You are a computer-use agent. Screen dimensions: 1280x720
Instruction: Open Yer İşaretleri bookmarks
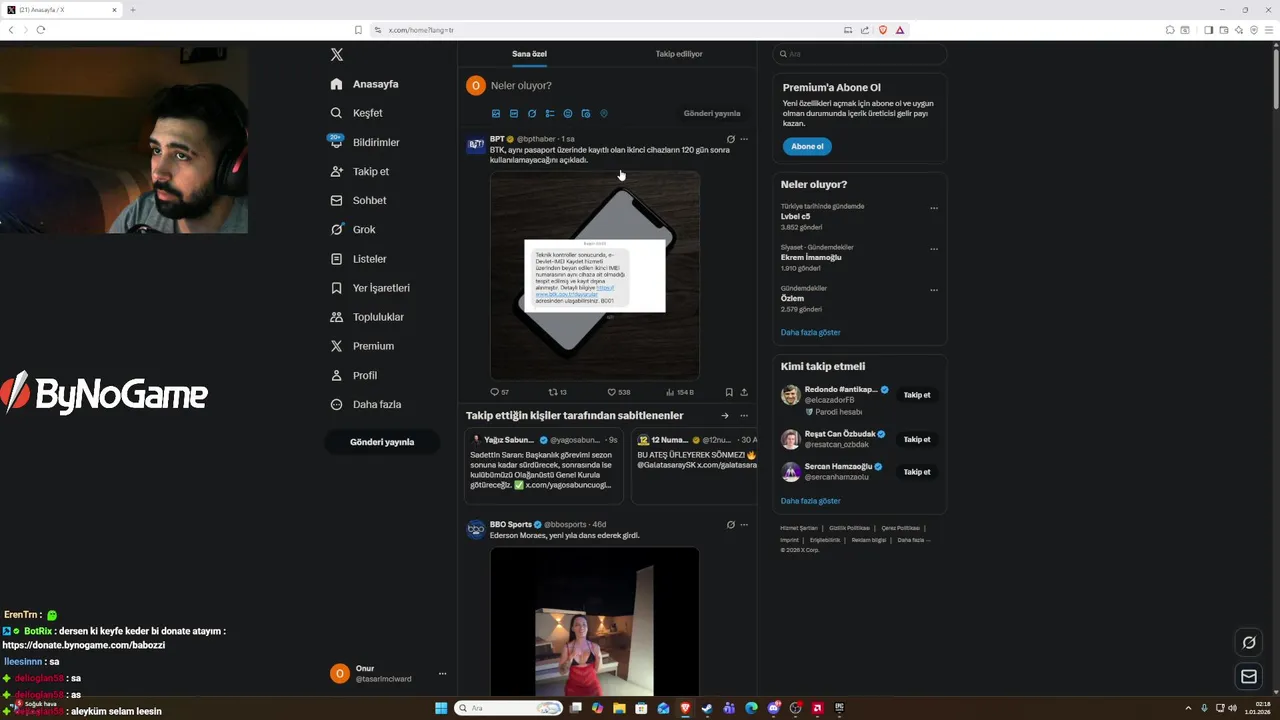point(370,288)
